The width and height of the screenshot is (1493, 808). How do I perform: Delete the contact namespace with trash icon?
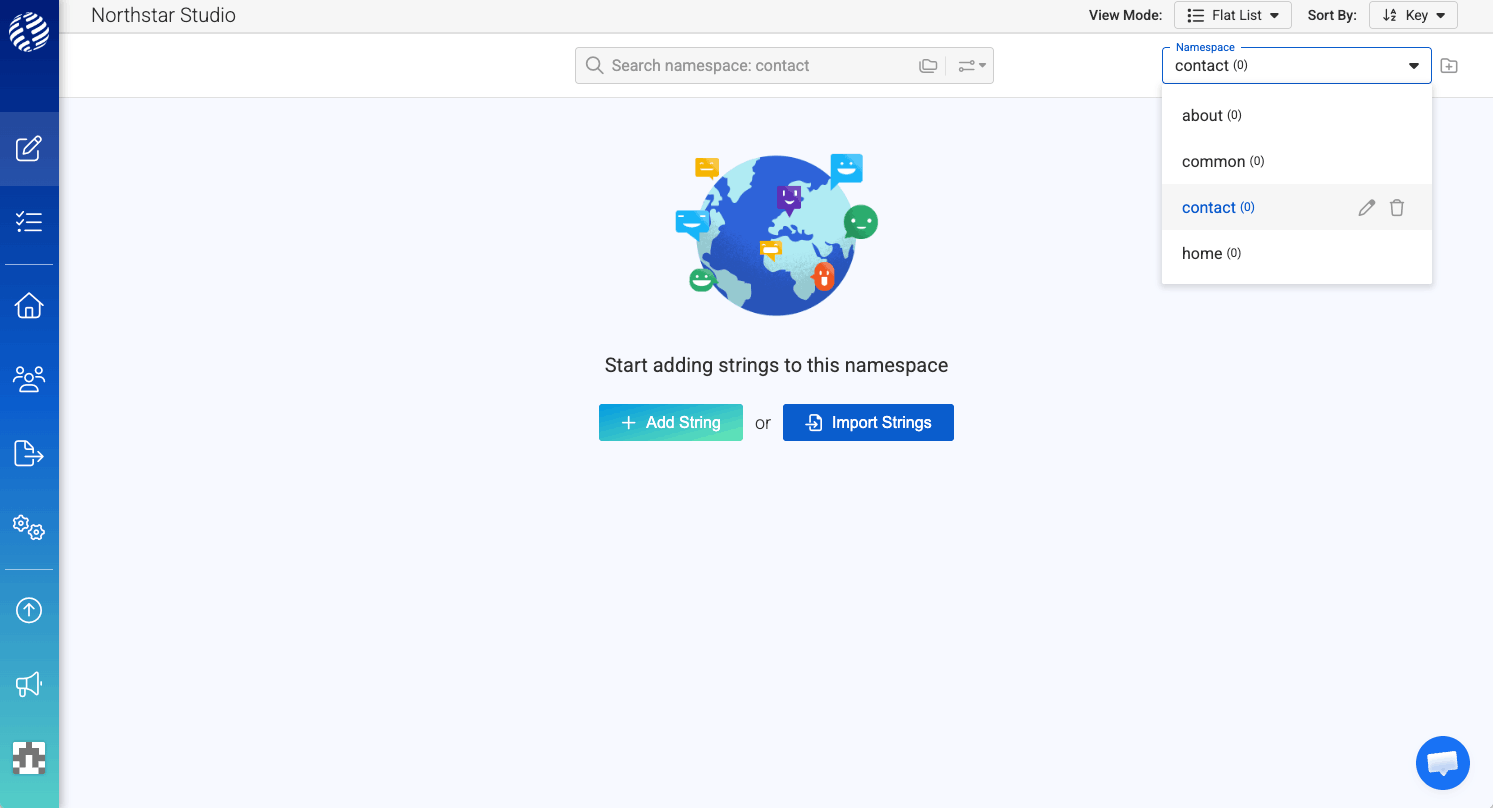(1397, 208)
